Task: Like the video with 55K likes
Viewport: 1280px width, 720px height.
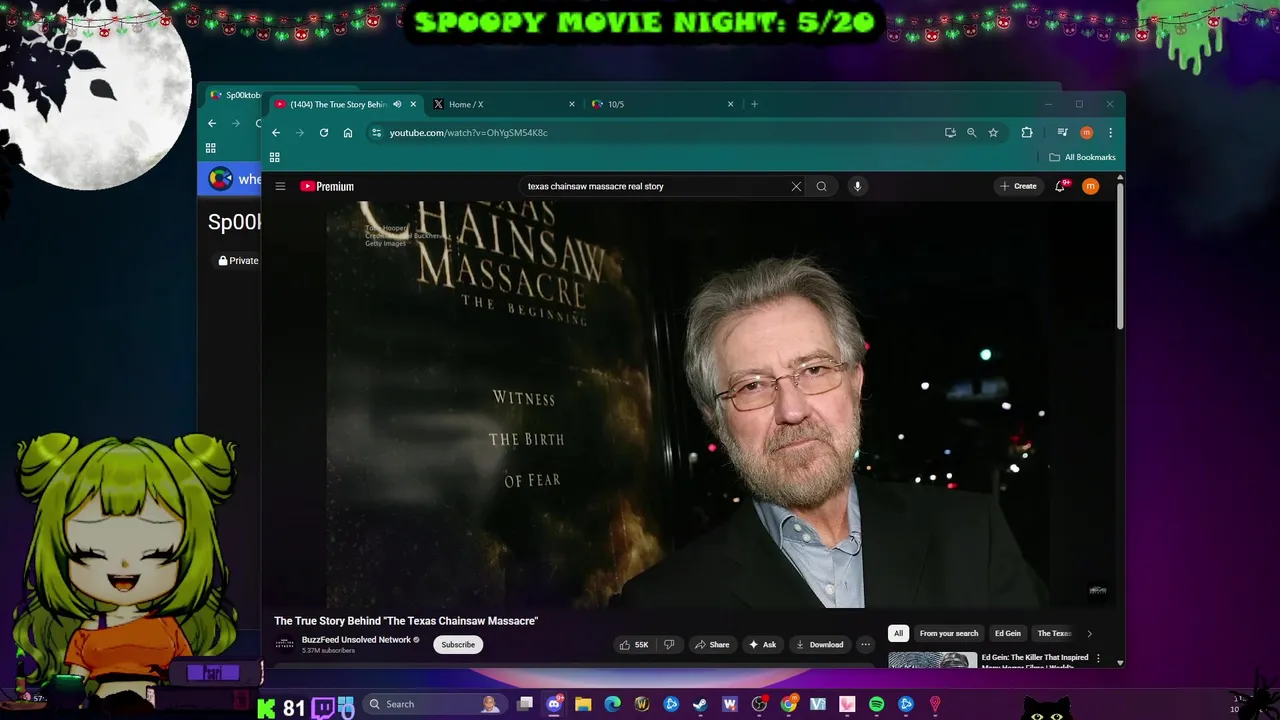Action: click(x=634, y=645)
